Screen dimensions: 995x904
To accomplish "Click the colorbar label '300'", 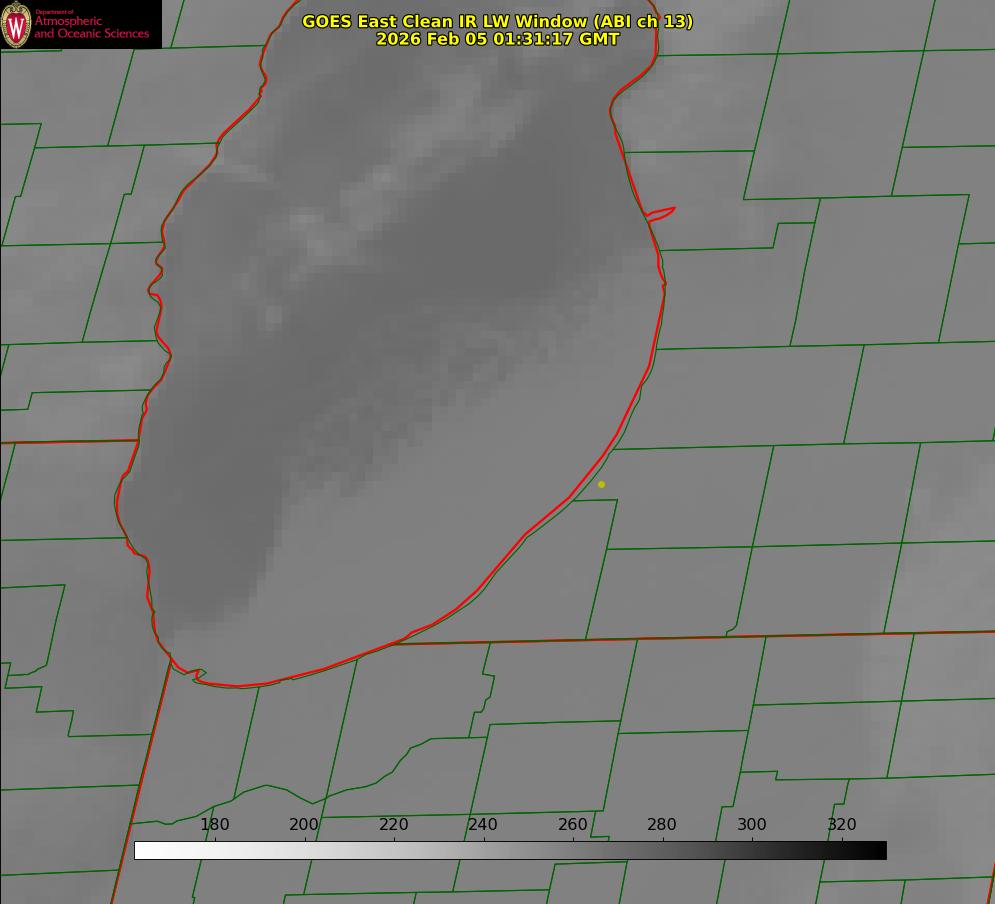I will [x=752, y=824].
